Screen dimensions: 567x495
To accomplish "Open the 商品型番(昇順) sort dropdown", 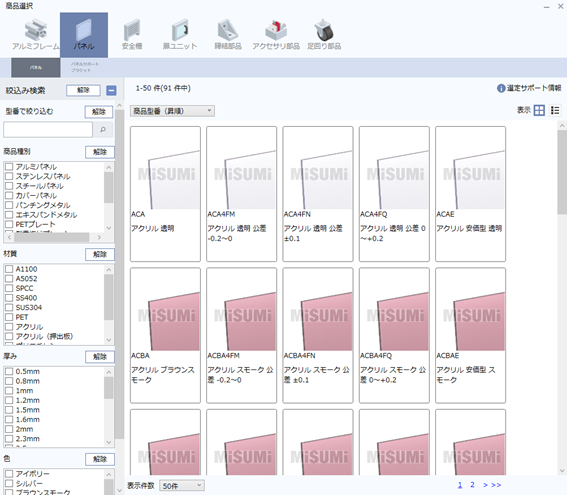I will tap(172, 111).
